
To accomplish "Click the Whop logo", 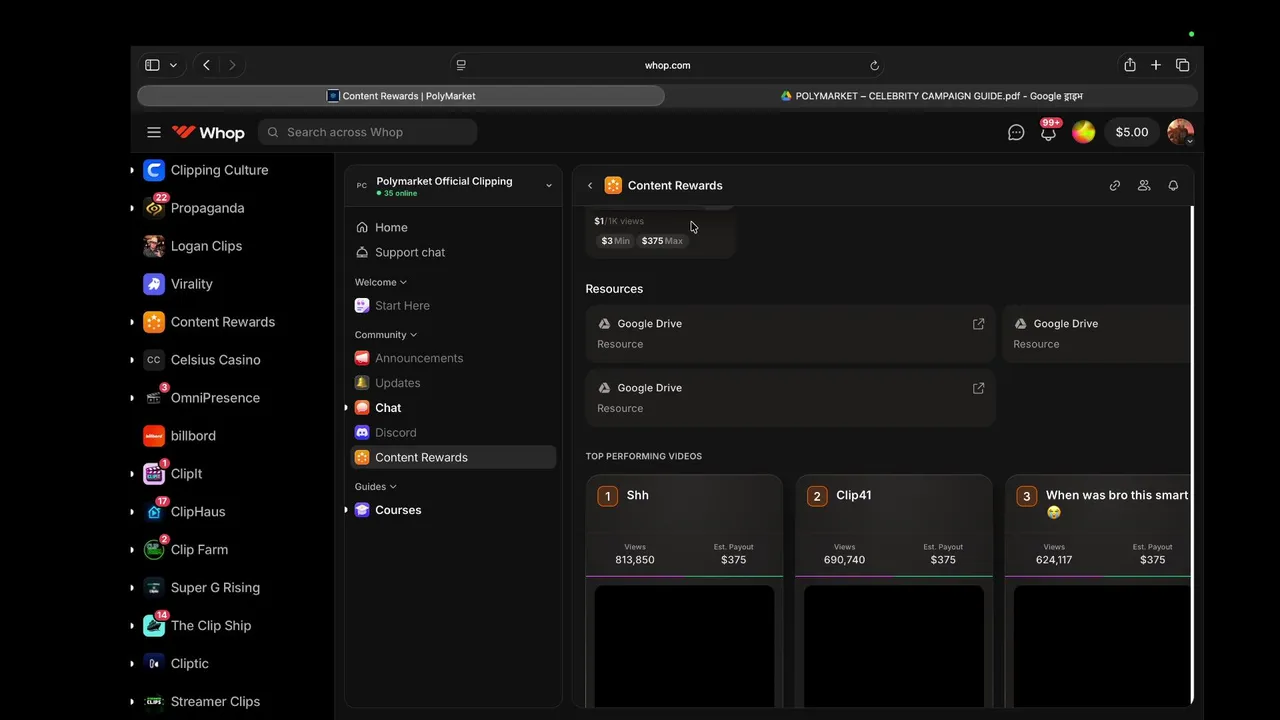I will click(208, 132).
